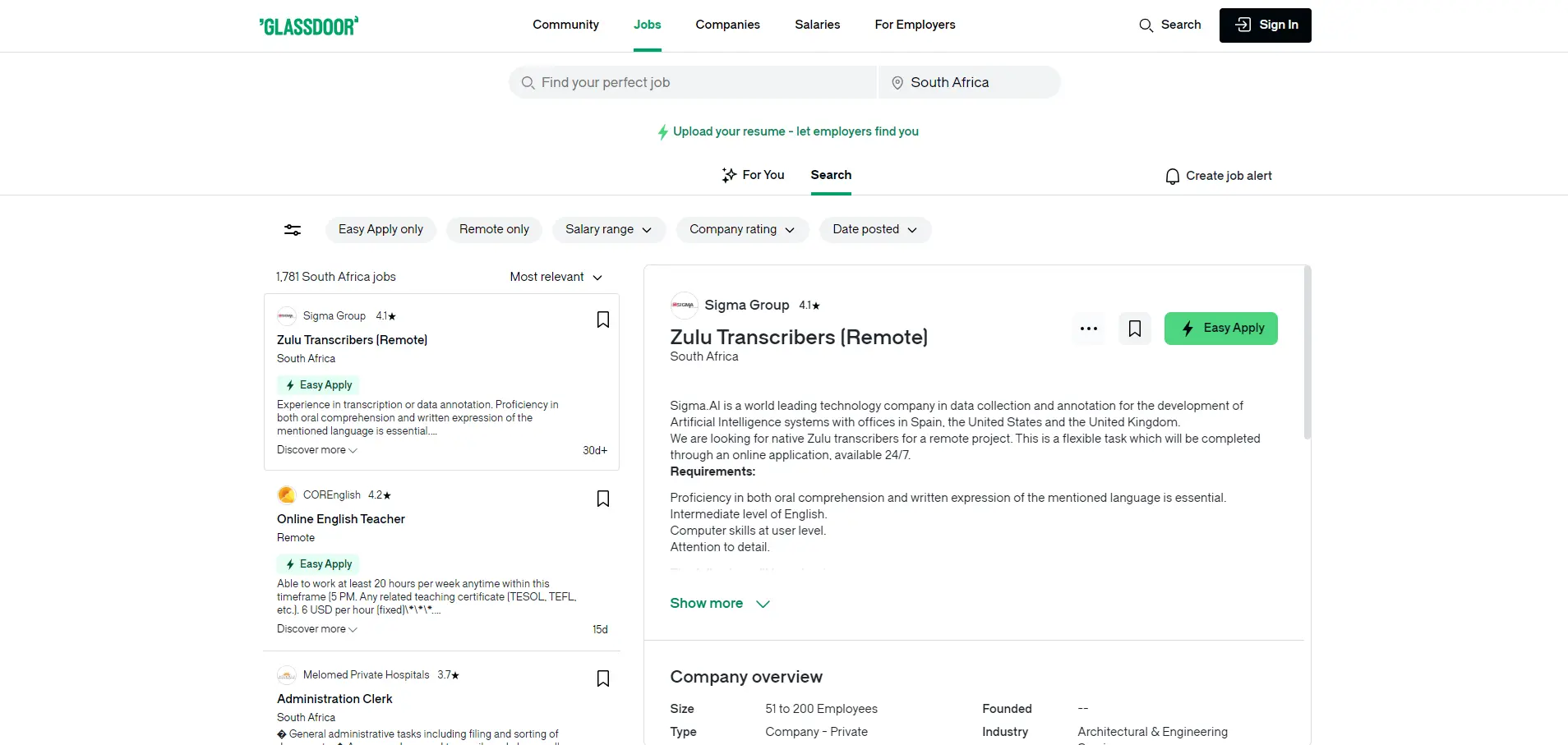This screenshot has height=745, width=1568.
Task: Expand the Company rating dropdown
Action: 742,229
